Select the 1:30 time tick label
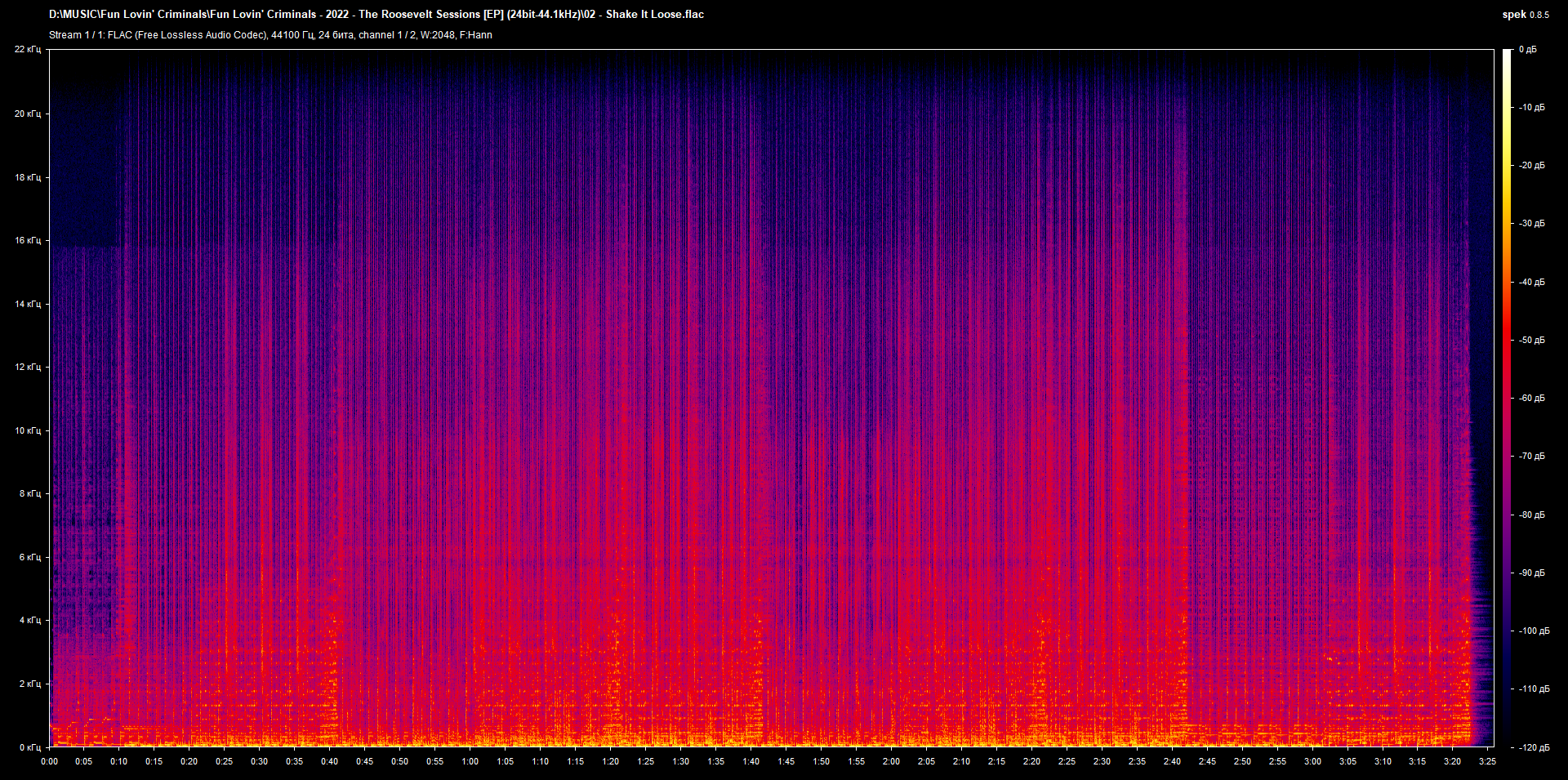The image size is (1568, 780). point(680,761)
